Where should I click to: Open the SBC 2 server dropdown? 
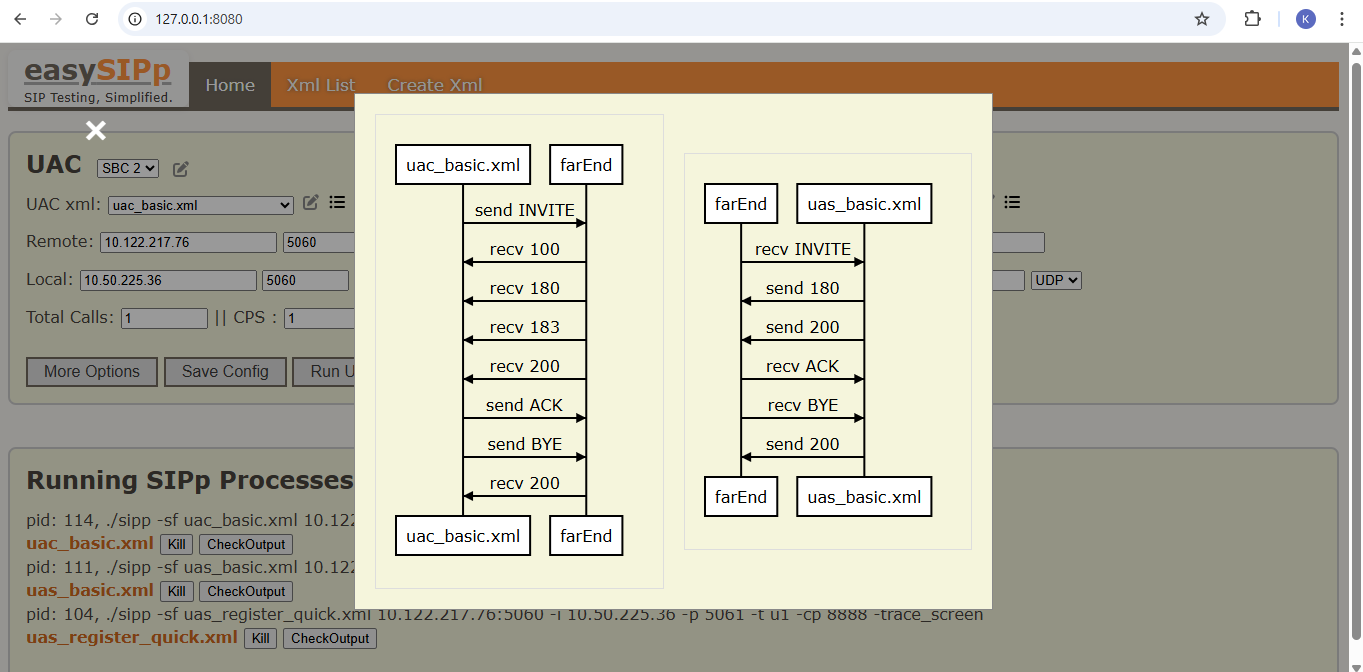coord(127,168)
